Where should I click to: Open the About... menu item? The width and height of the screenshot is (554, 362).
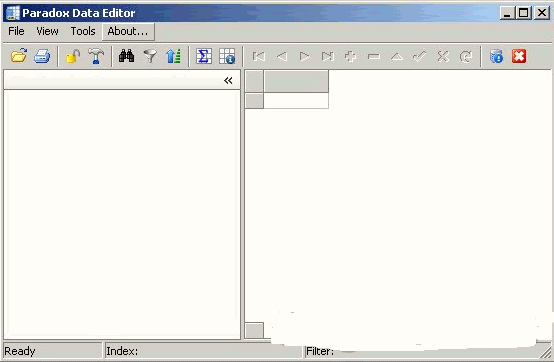[x=128, y=31]
